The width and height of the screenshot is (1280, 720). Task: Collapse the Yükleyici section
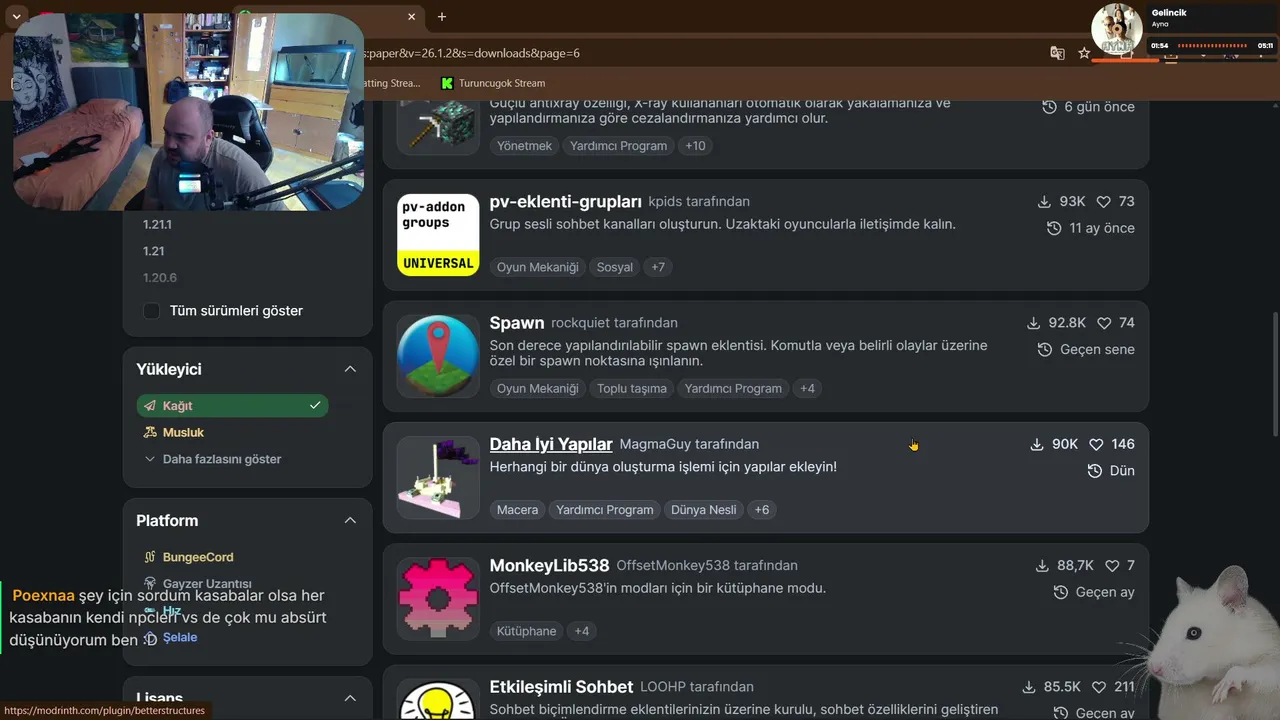pyautogui.click(x=350, y=369)
